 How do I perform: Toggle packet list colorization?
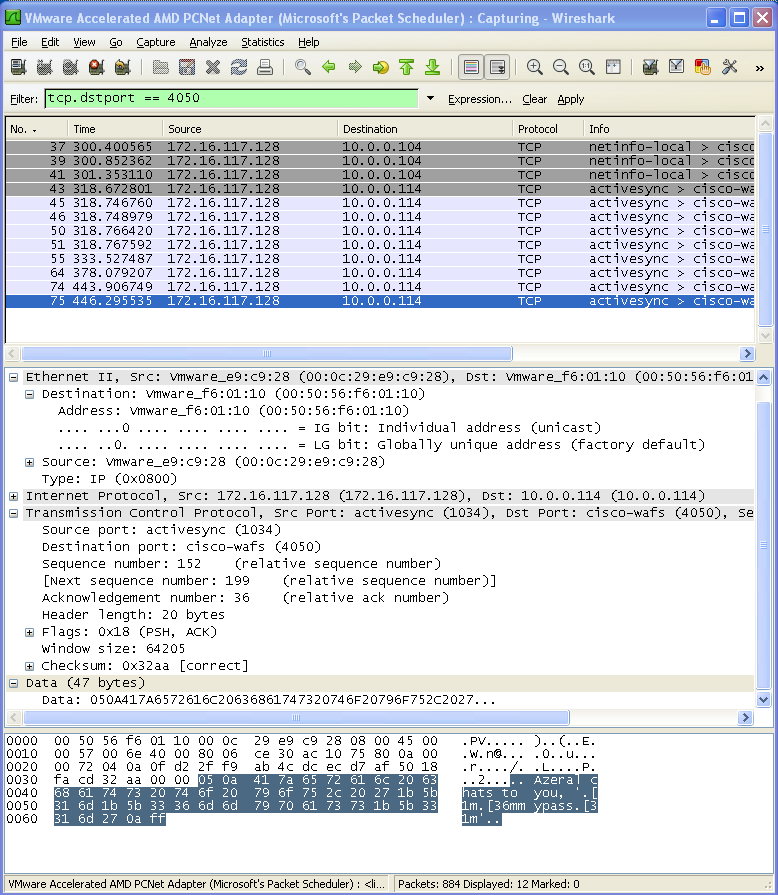(471, 67)
